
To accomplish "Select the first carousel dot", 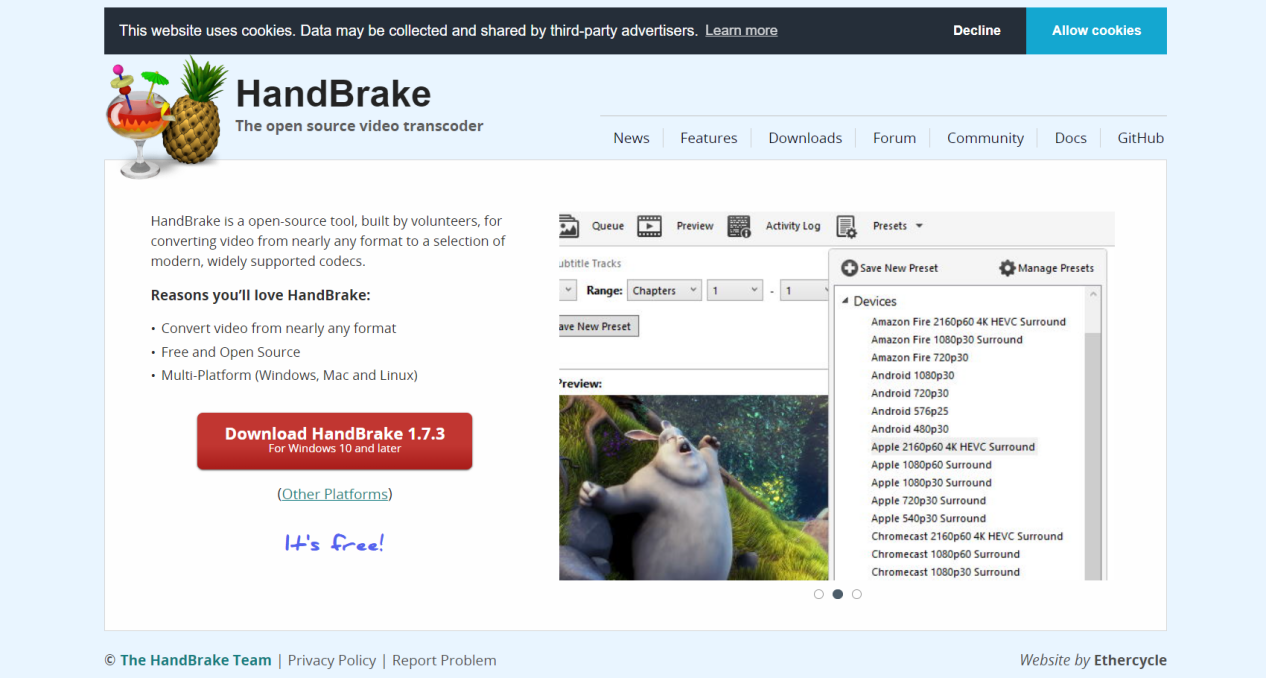I will (819, 594).
